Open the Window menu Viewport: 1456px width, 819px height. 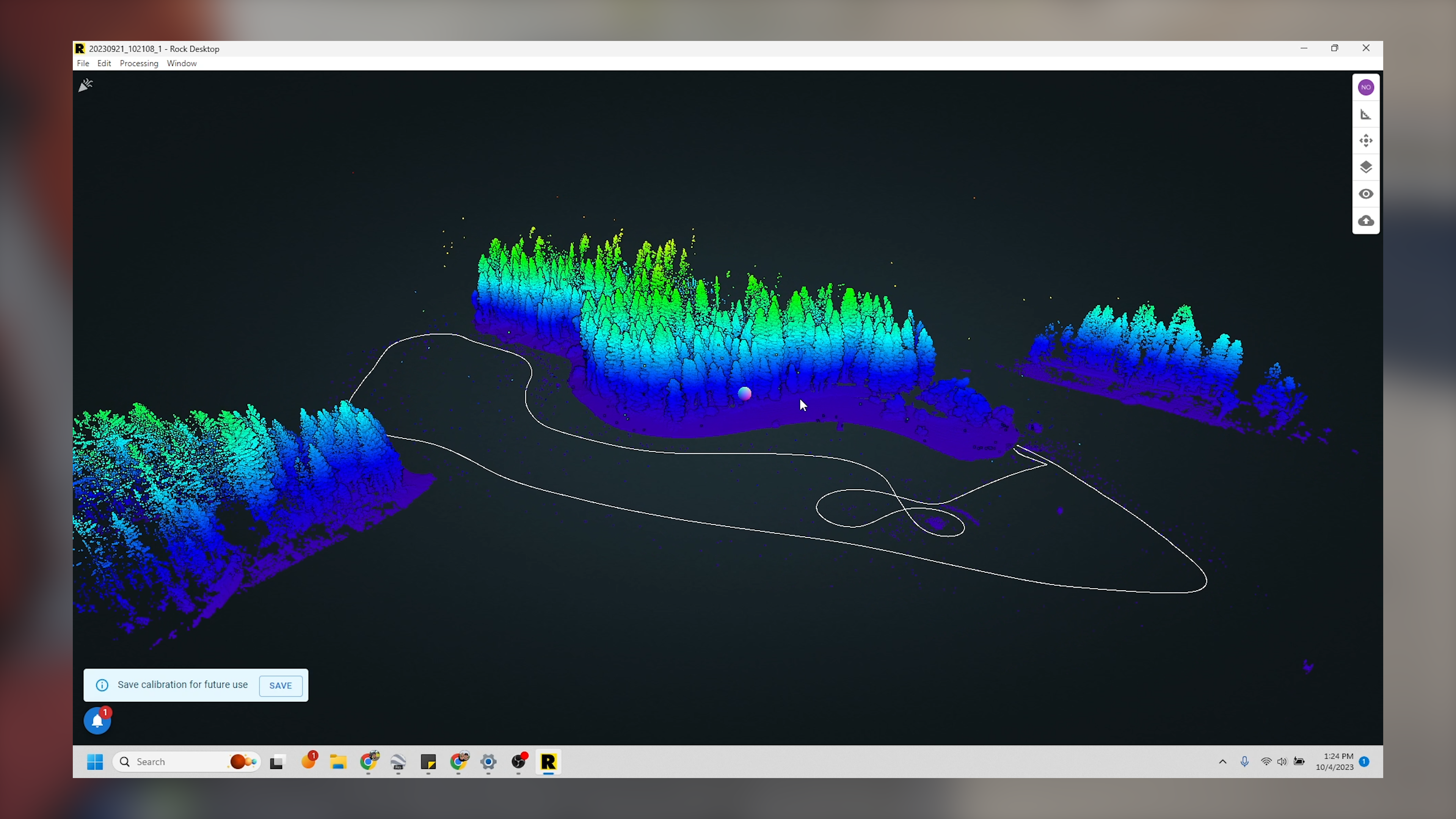(182, 63)
